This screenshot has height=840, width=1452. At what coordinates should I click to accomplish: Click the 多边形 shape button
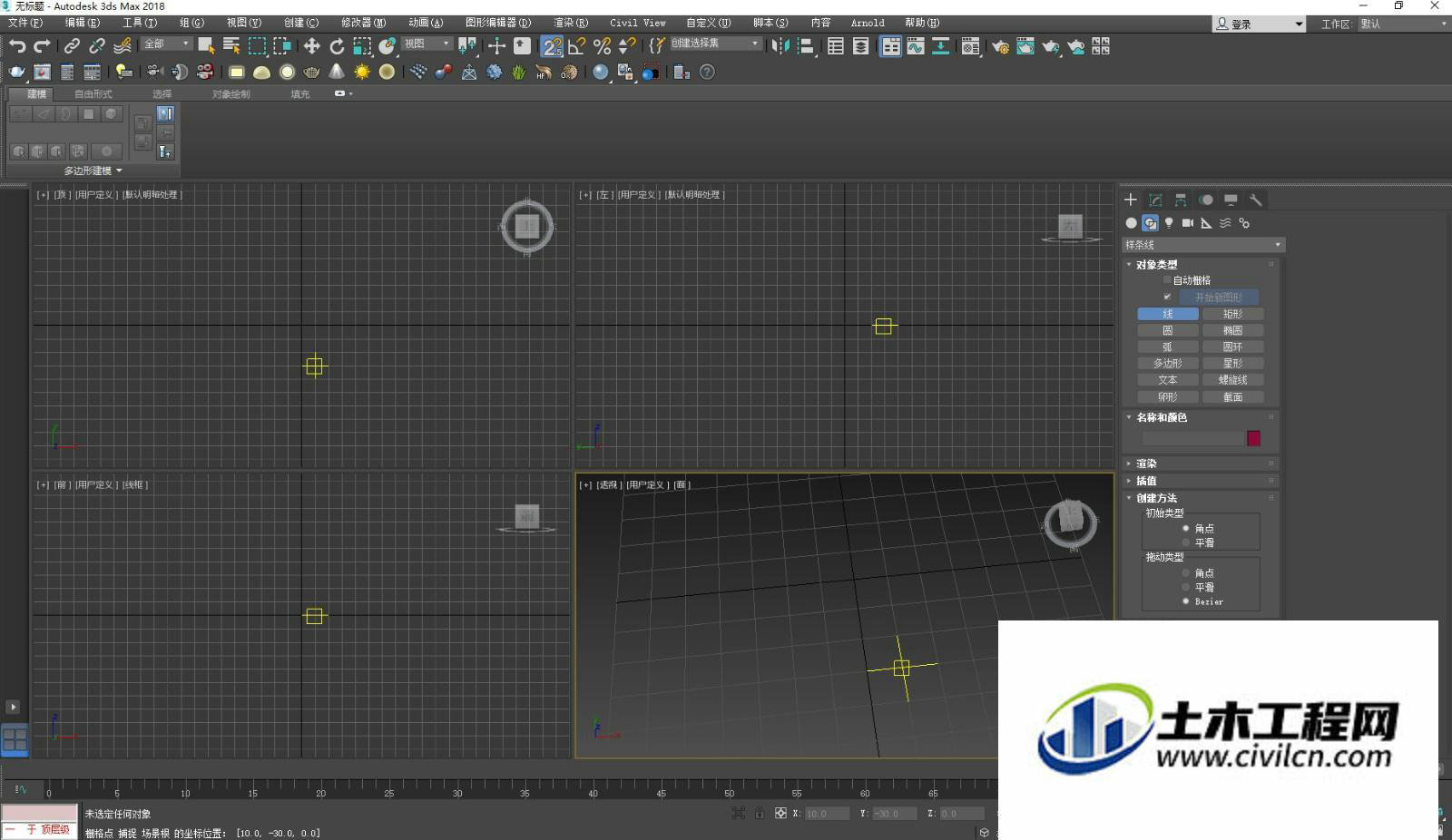tap(1168, 363)
